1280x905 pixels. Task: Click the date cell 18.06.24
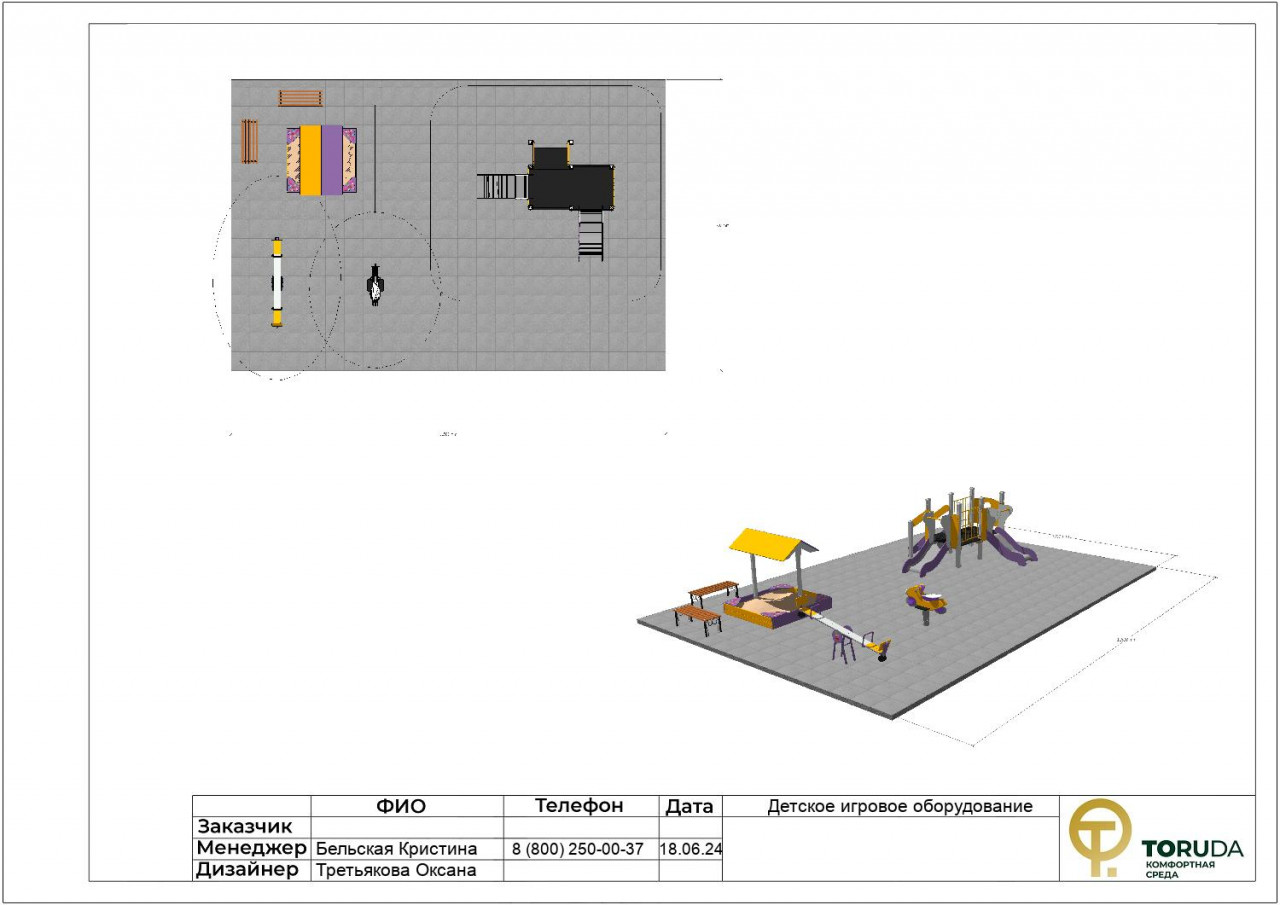click(690, 849)
